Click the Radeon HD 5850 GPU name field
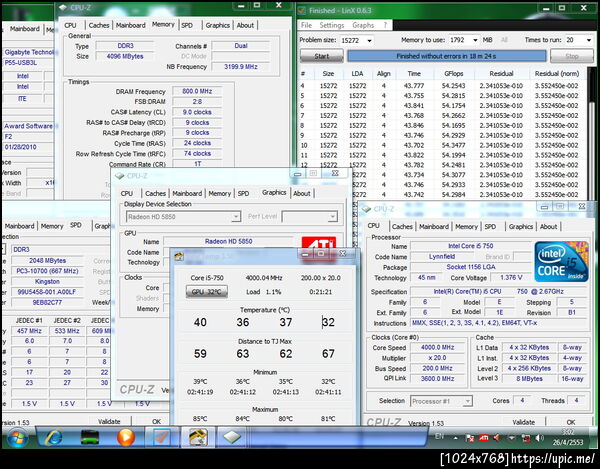 tap(228, 241)
